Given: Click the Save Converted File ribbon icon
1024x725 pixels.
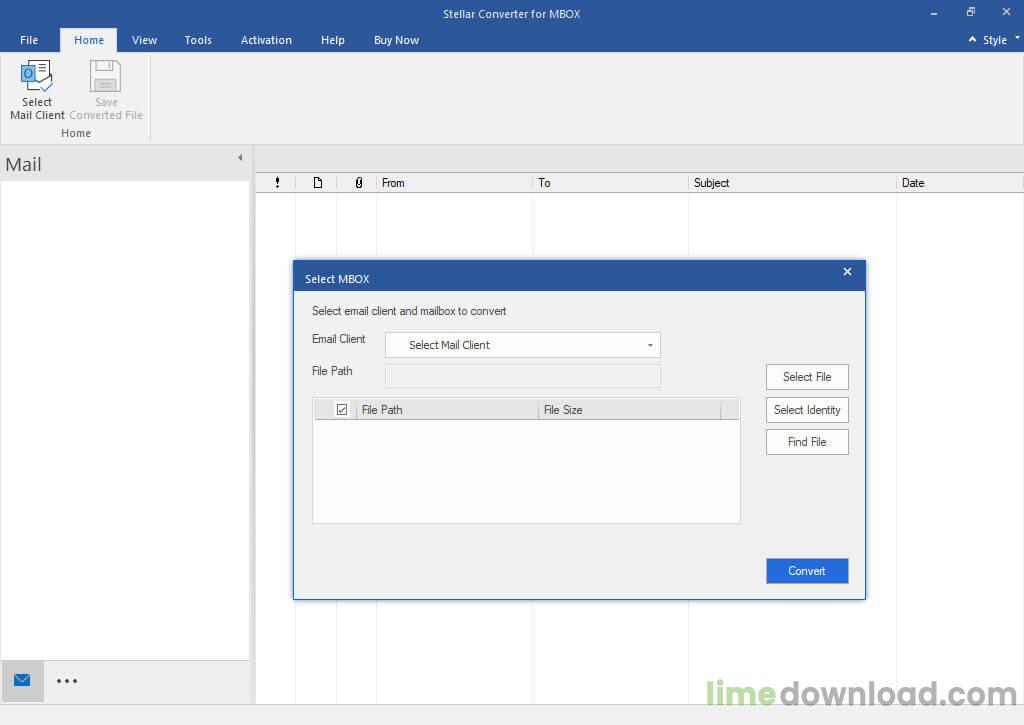Looking at the screenshot, I should coord(106,89).
